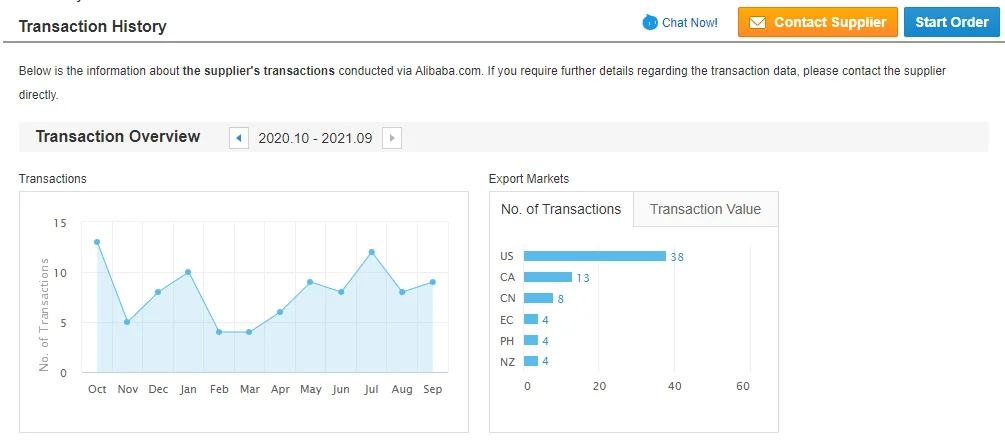Click the October data point on chart
The width and height of the screenshot is (1005, 446).
pos(97,242)
